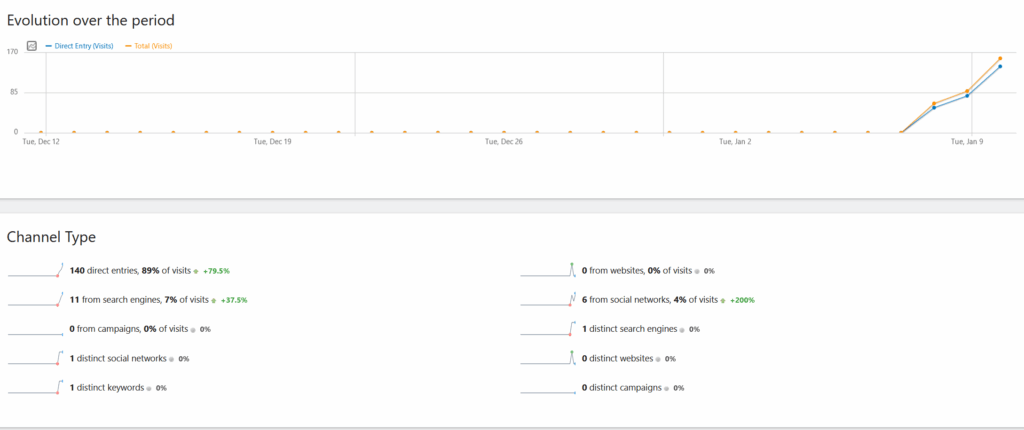Click the 140 direct entries text
Viewport: 1024px width, 430px height.
click(105, 271)
